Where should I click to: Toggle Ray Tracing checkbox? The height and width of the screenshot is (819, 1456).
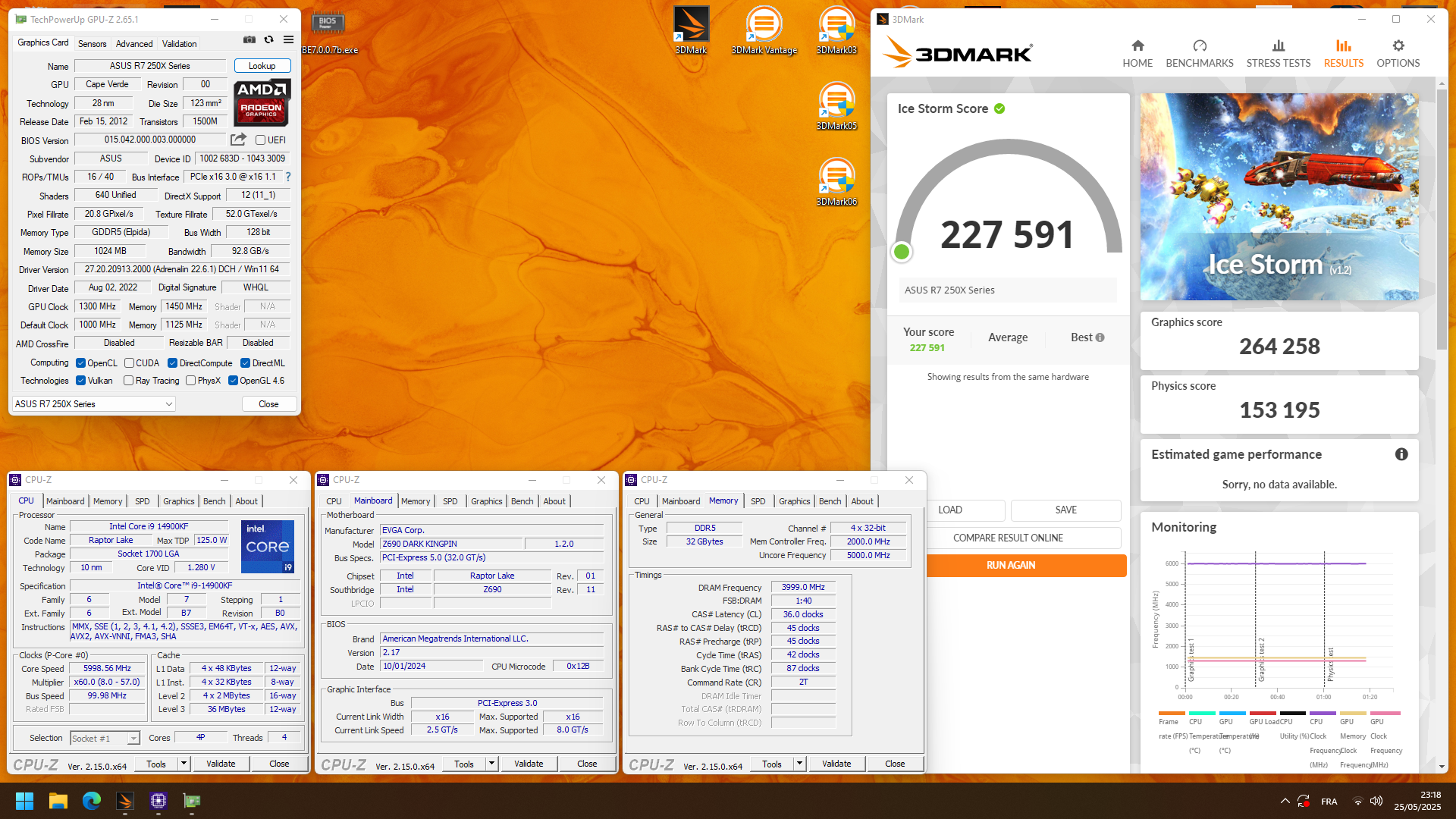pos(128,381)
